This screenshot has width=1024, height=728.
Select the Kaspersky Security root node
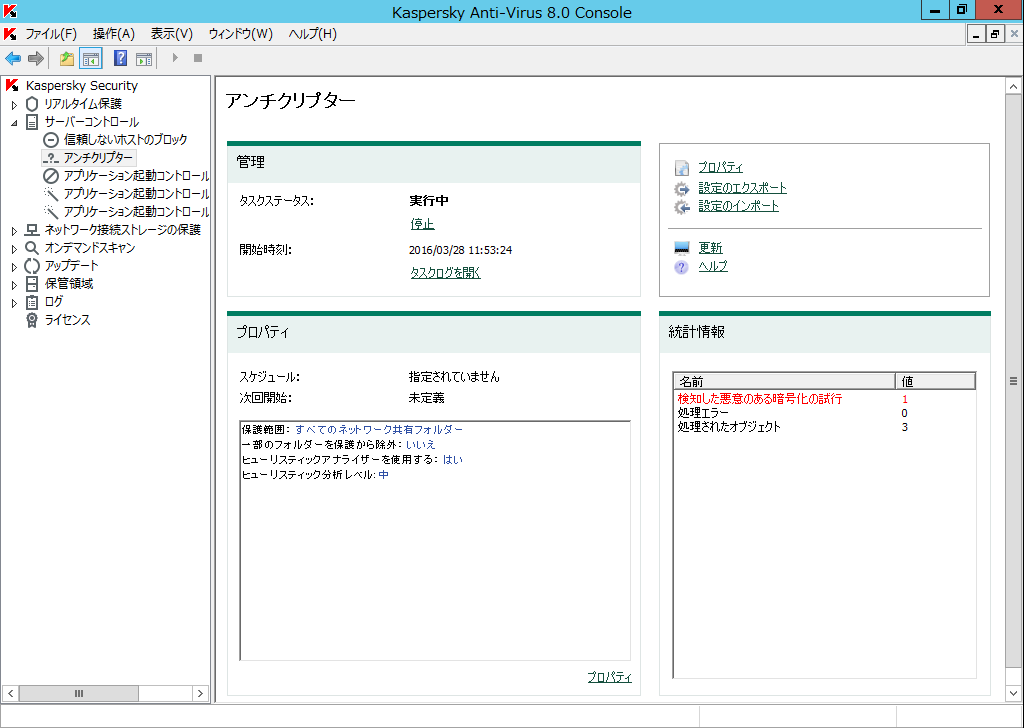point(82,86)
